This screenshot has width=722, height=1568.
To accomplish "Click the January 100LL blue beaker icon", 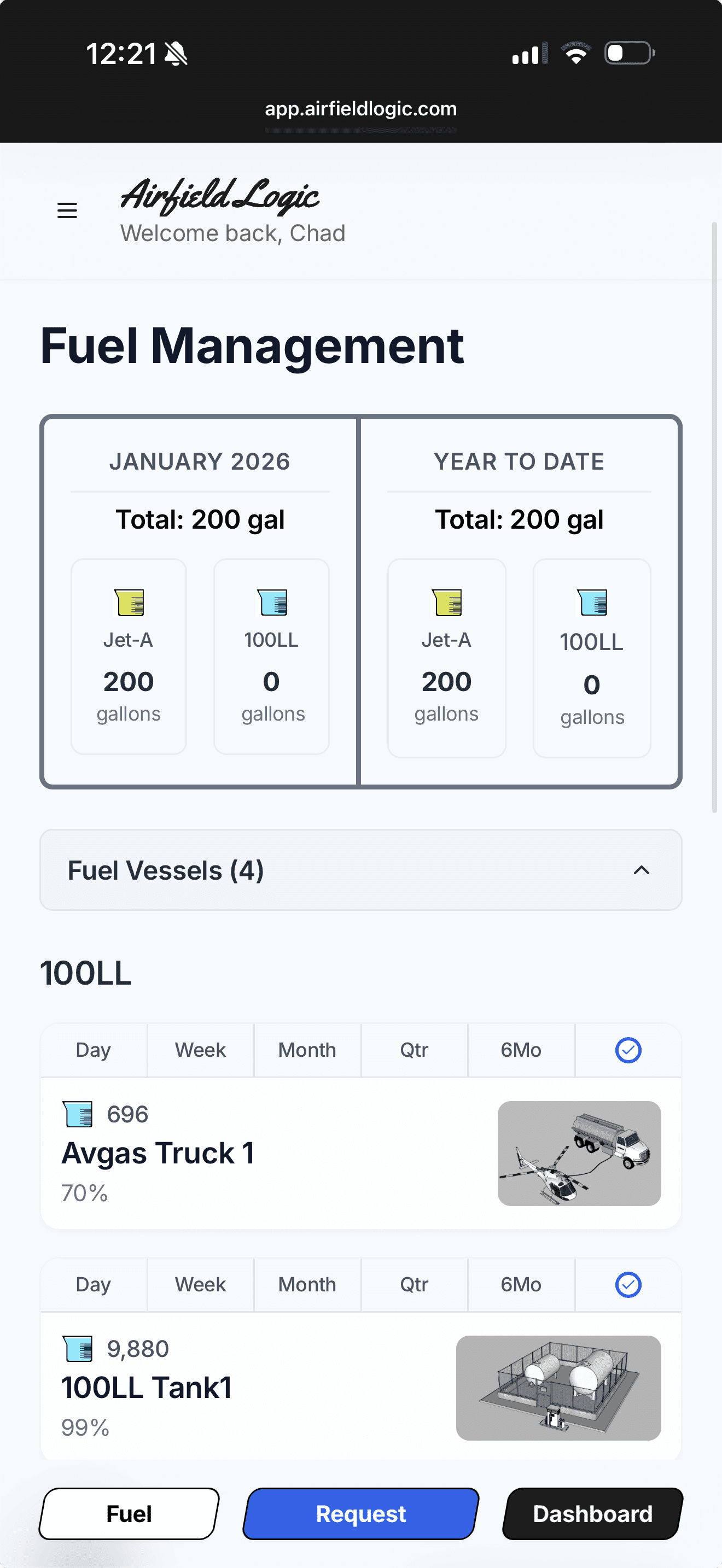I will [271, 602].
